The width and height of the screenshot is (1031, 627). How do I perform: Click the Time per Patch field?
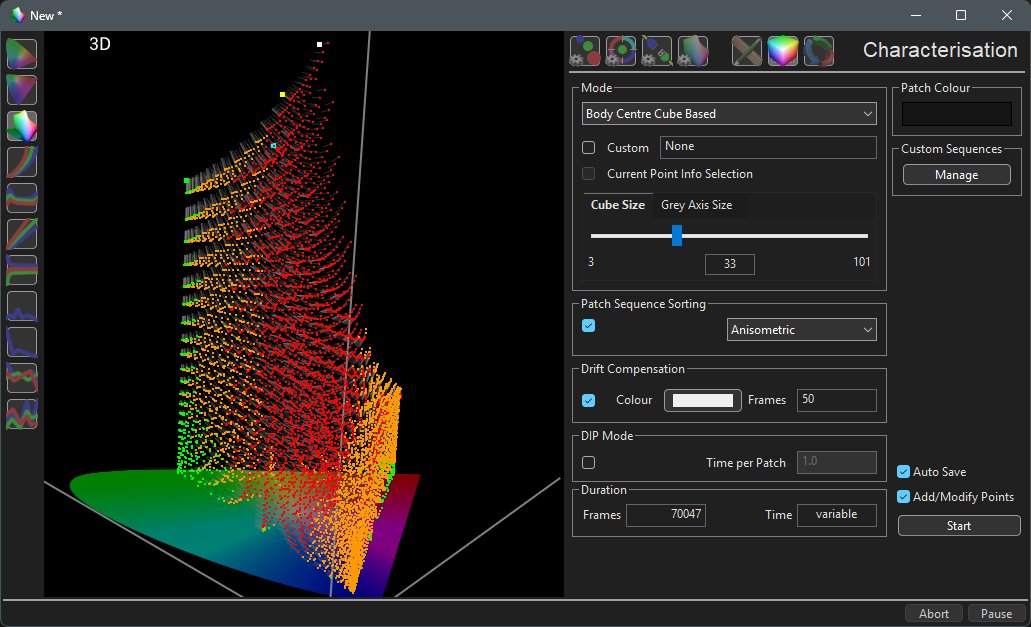(x=836, y=462)
